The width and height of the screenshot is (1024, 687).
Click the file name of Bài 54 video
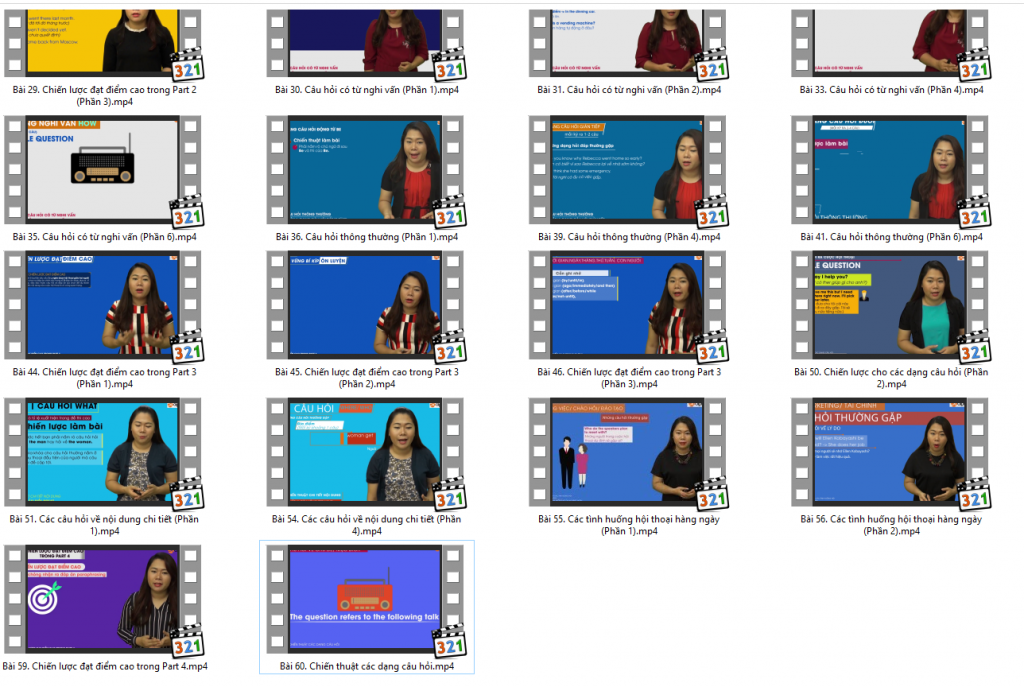[x=366, y=525]
